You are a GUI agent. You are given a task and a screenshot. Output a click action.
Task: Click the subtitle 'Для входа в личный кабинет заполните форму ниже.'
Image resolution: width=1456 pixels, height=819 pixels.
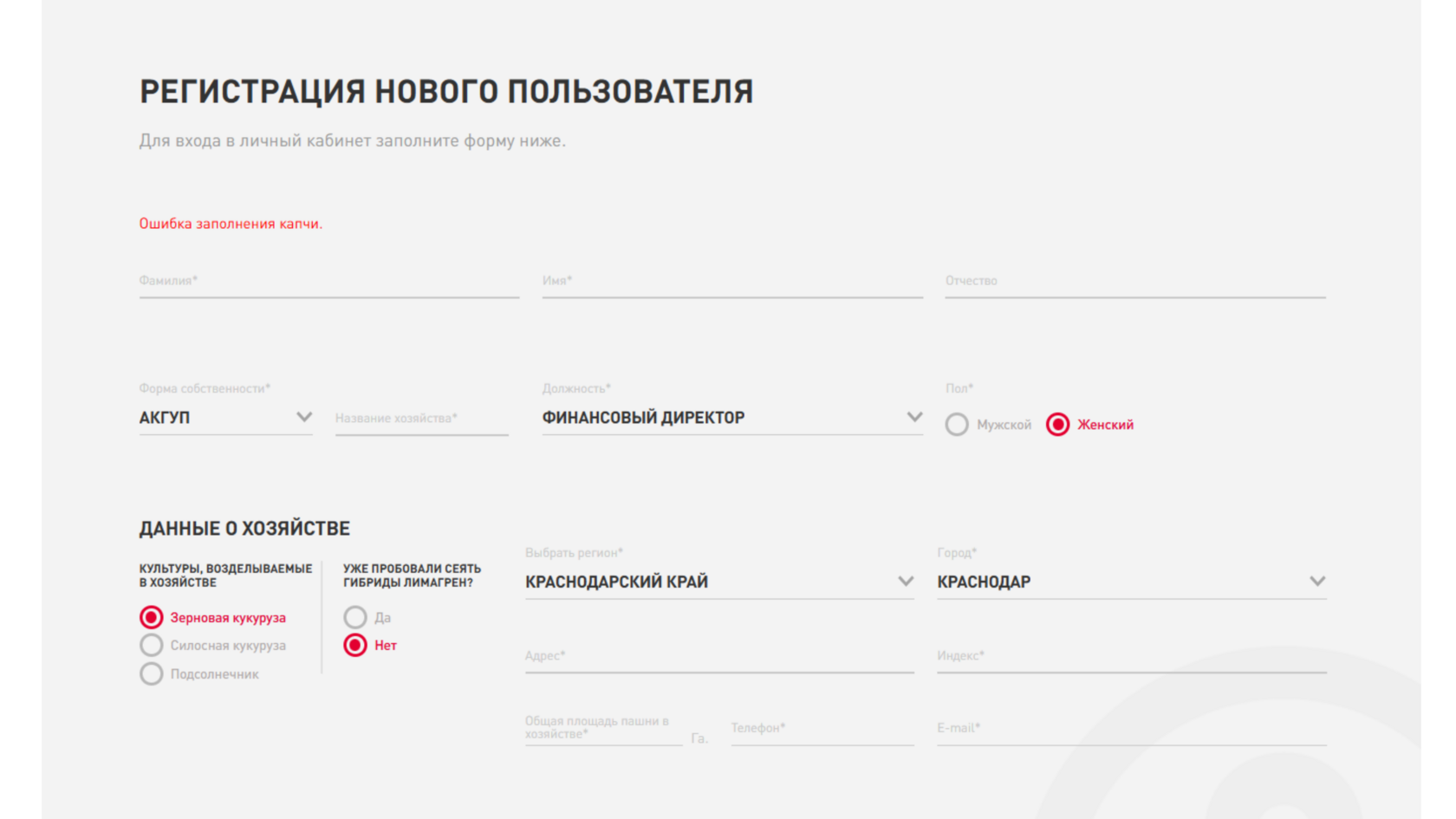pos(353,140)
